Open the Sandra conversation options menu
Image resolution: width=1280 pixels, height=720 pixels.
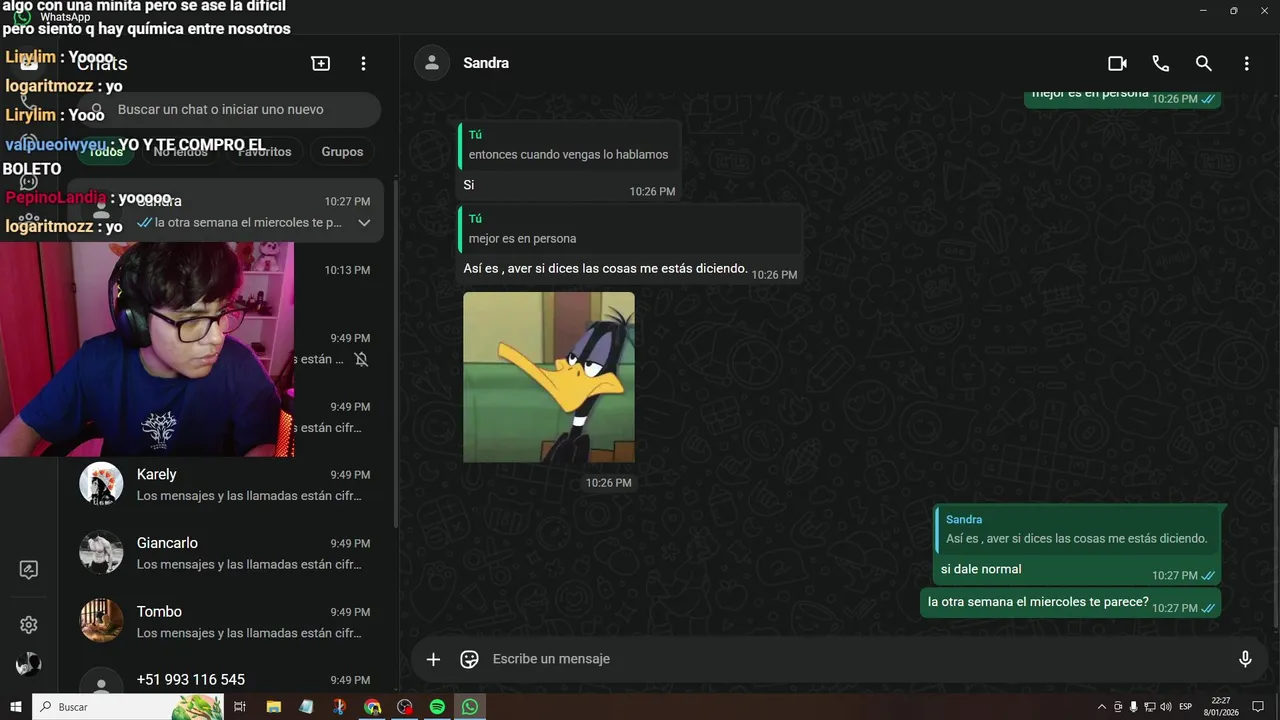point(1247,63)
